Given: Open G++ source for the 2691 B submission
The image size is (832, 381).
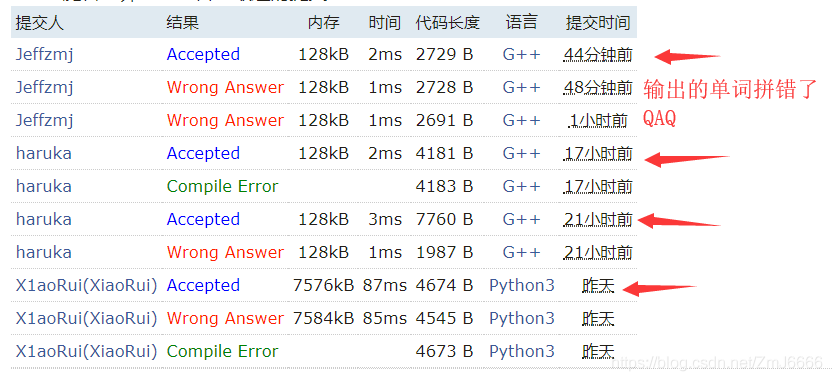Looking at the screenshot, I should 522,120.
